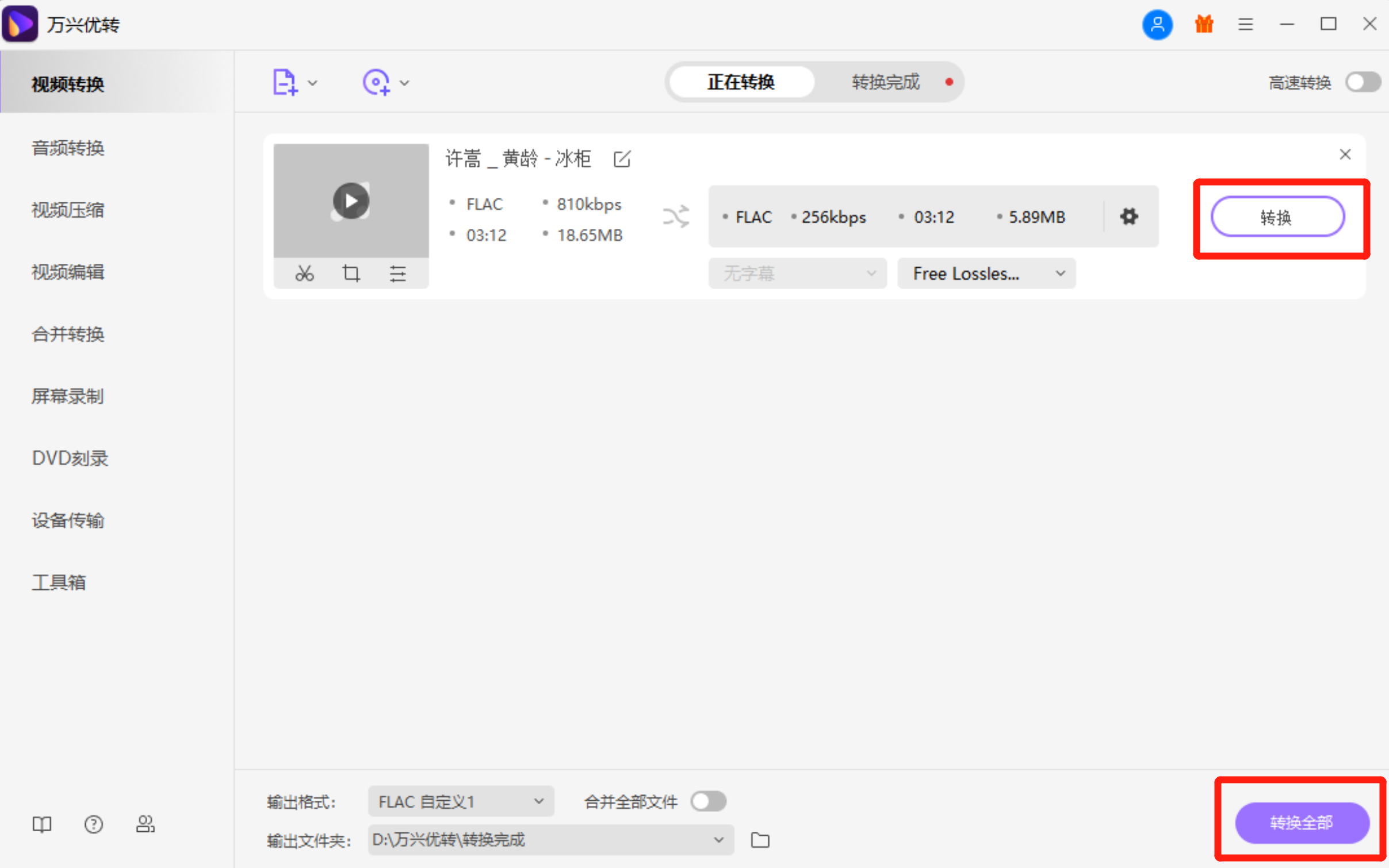This screenshot has height=868, width=1389.
Task: Play the 许嵩 _ 黄龄 - 冰柜 preview thumbnail
Action: (350, 200)
